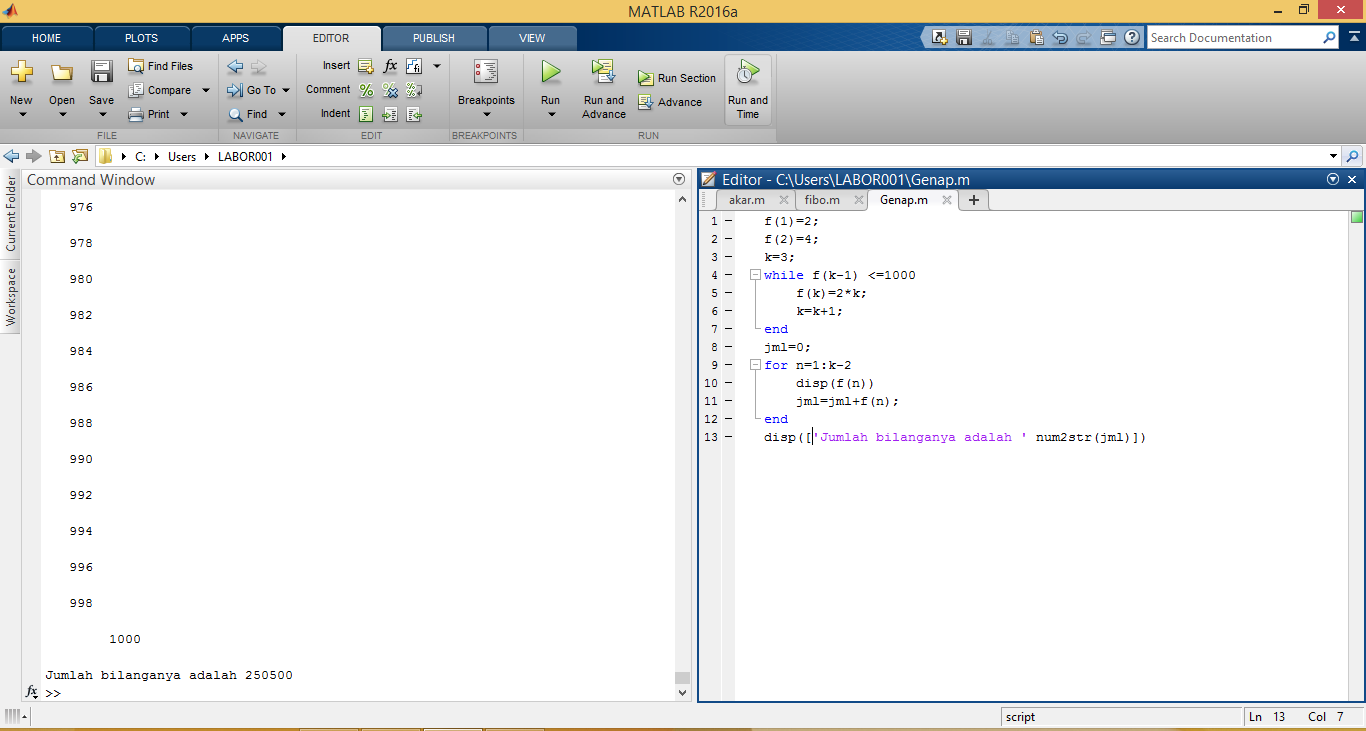Click the Help question mark icon
This screenshot has height=731, width=1366.
(x=1132, y=38)
